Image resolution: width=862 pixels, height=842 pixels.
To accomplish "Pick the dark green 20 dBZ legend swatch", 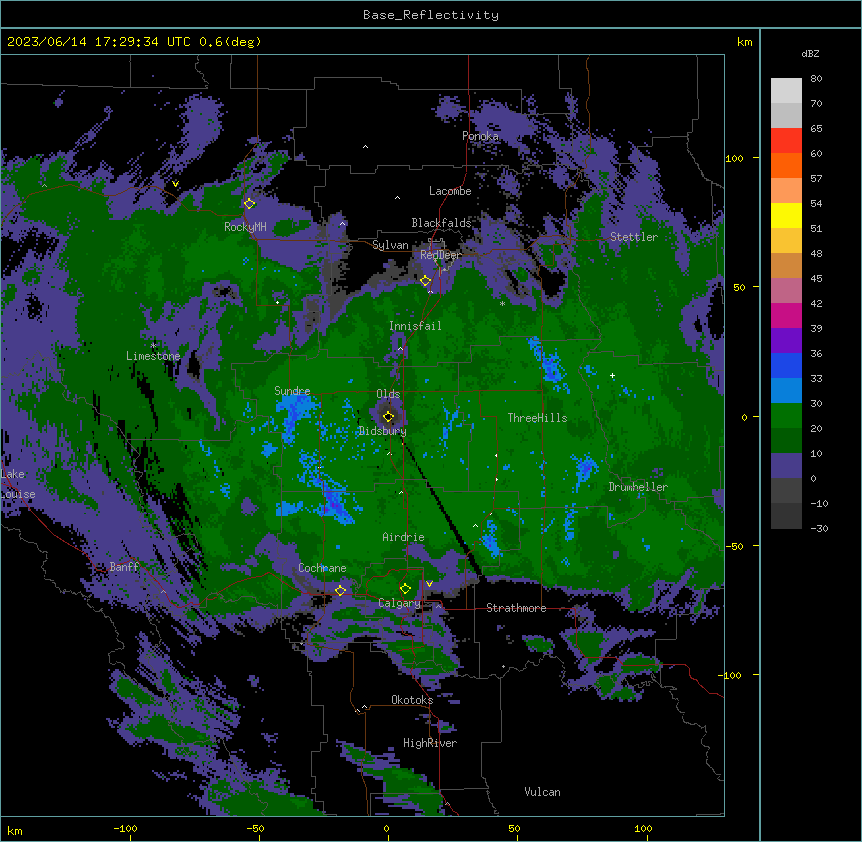I will coord(786,441).
